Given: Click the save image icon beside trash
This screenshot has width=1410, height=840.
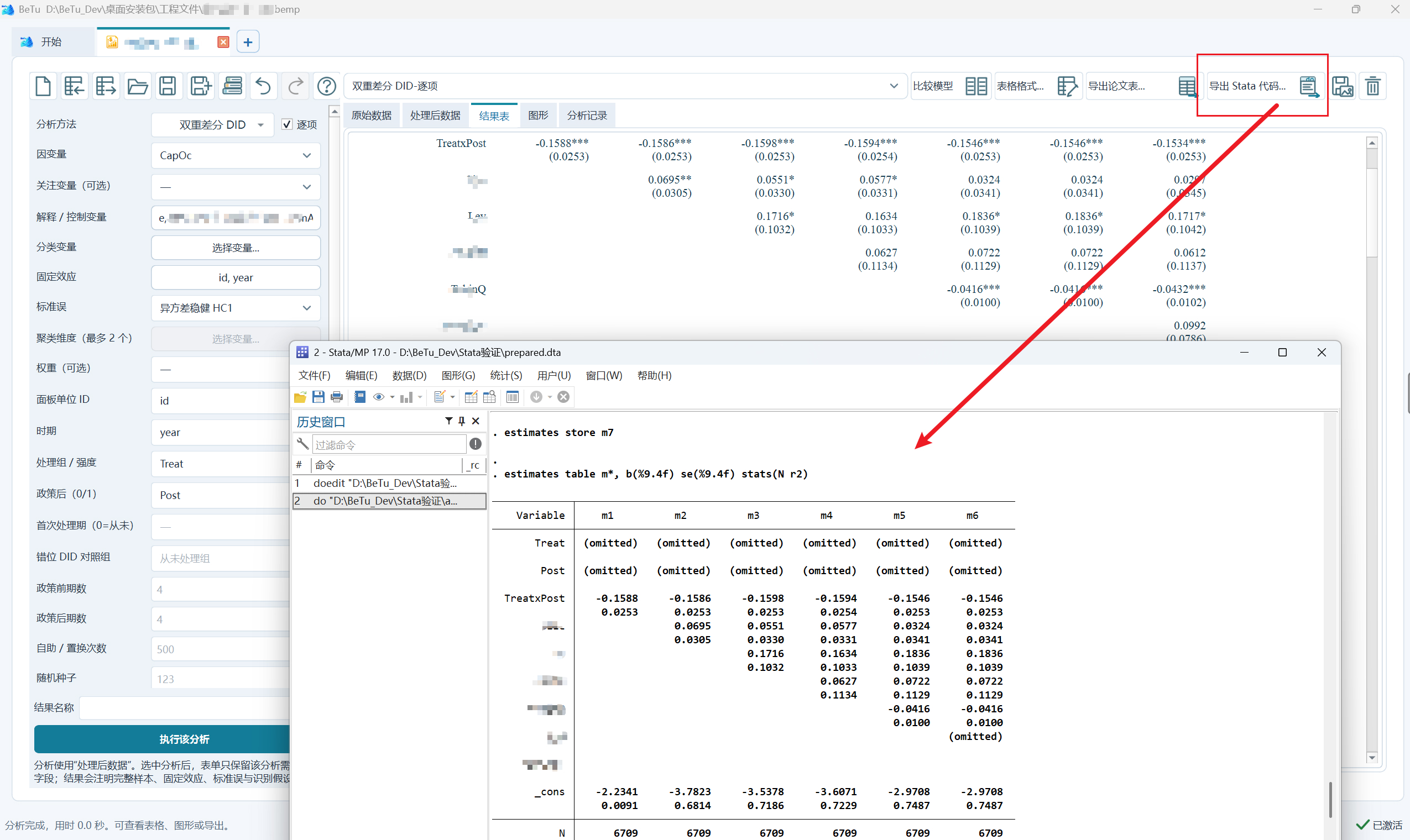Looking at the screenshot, I should [1342, 86].
